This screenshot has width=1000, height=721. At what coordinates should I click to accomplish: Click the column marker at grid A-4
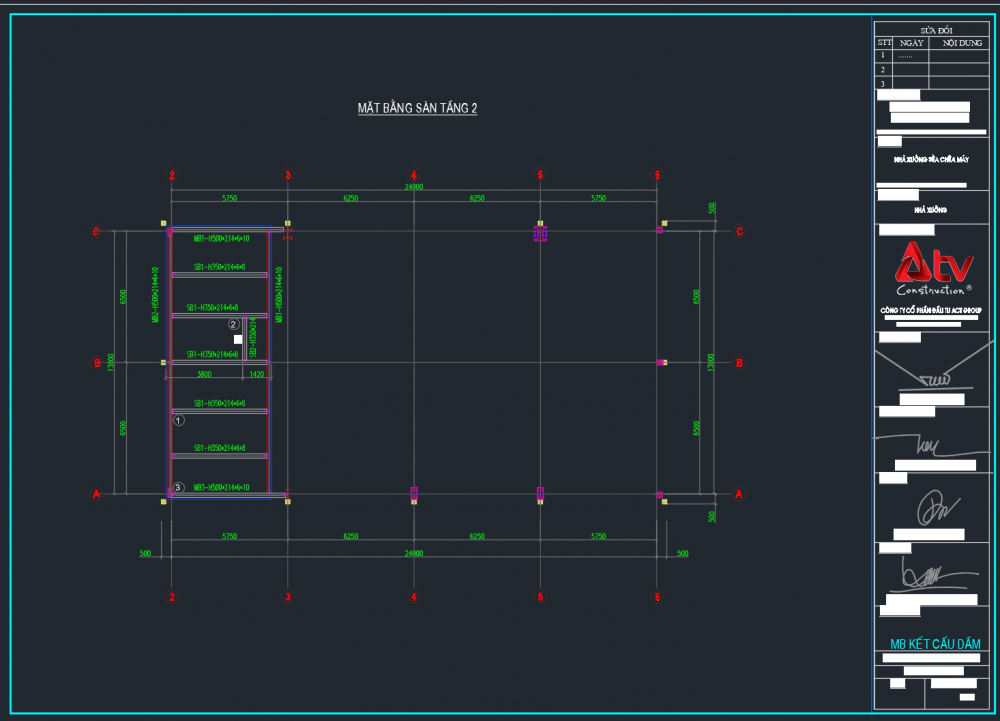pos(414,493)
